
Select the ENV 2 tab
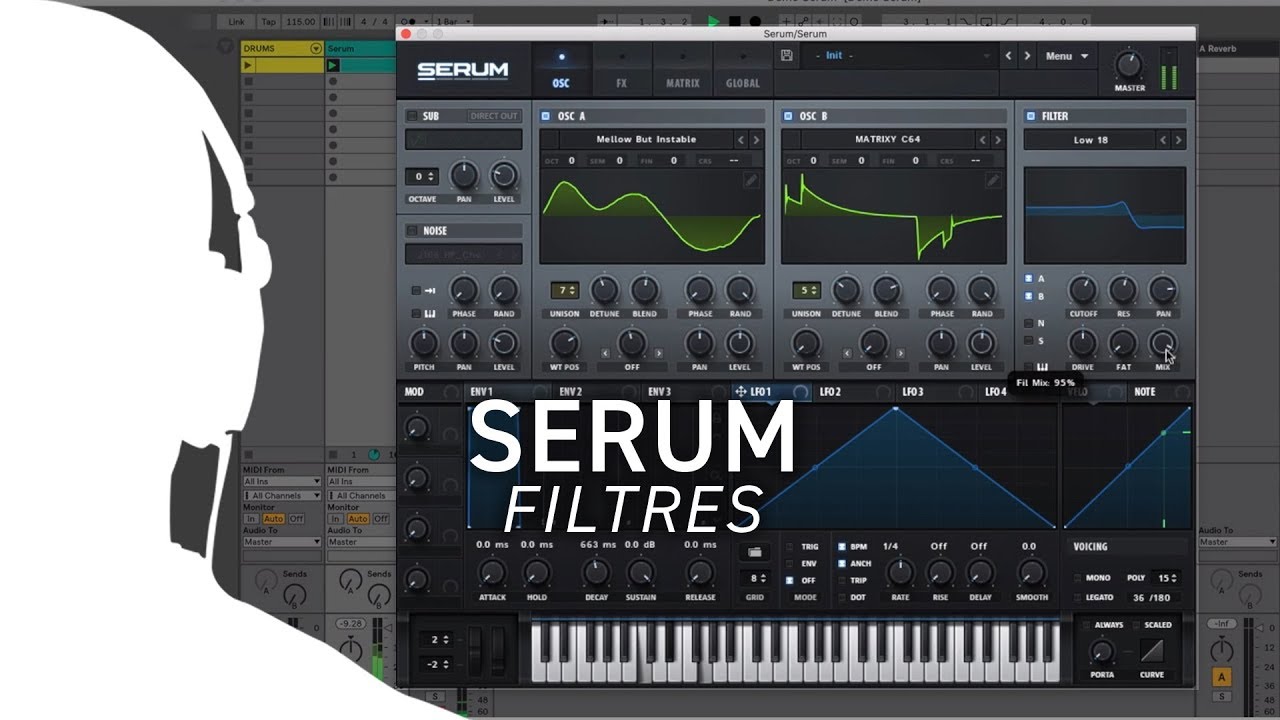coord(571,392)
